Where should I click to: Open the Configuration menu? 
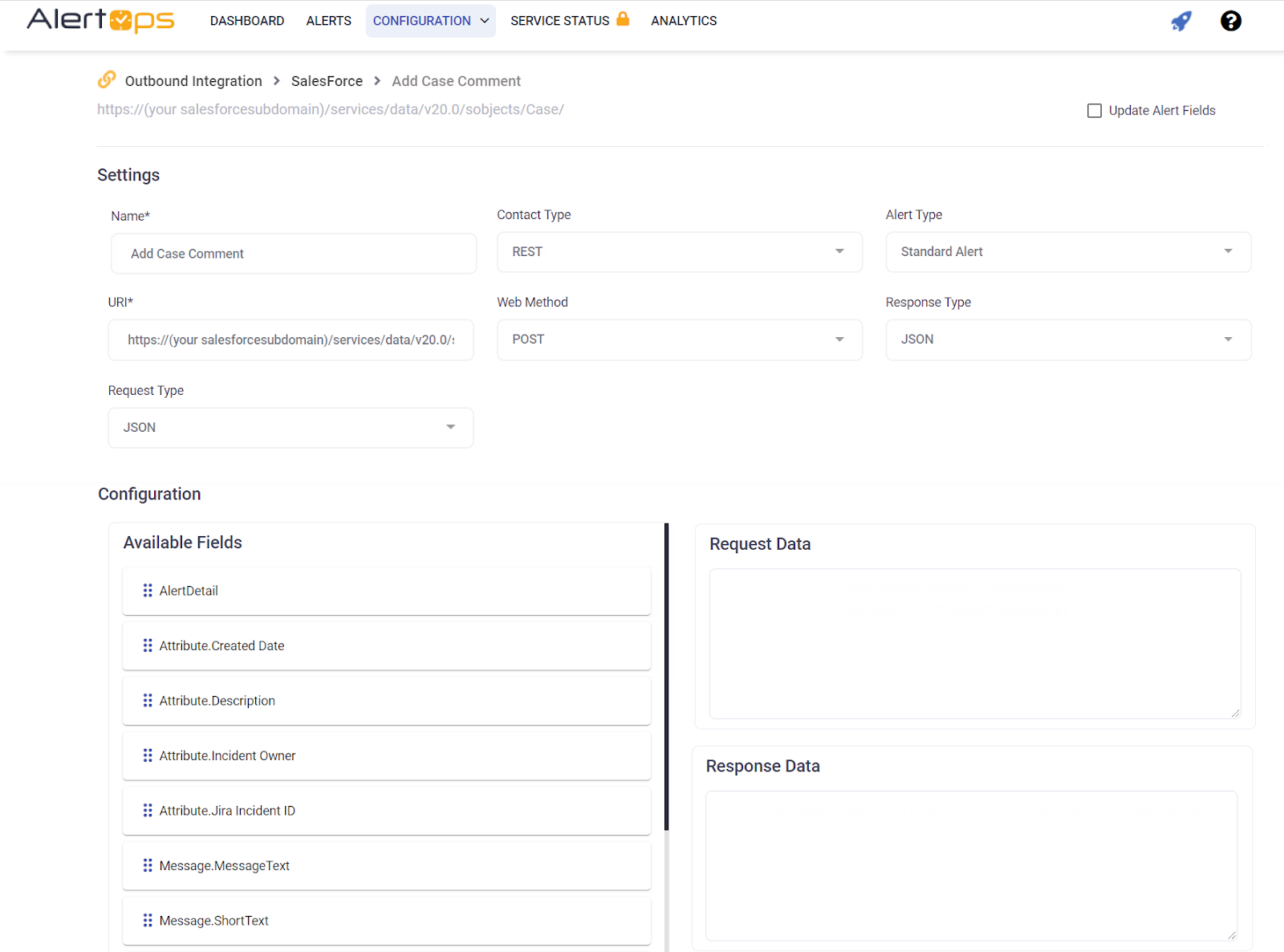click(430, 21)
